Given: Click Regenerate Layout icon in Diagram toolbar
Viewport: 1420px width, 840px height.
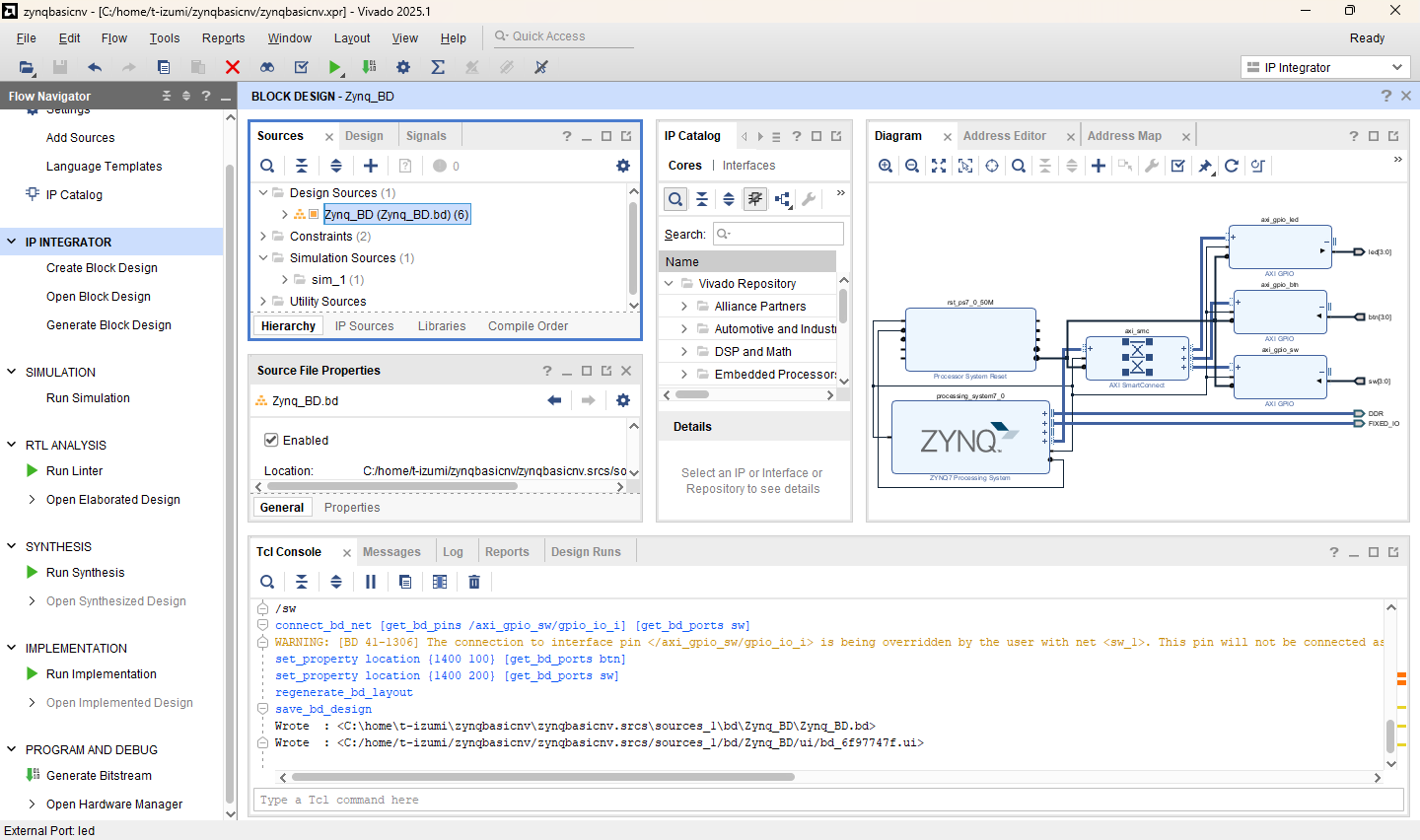Looking at the screenshot, I should pos(1231,166).
